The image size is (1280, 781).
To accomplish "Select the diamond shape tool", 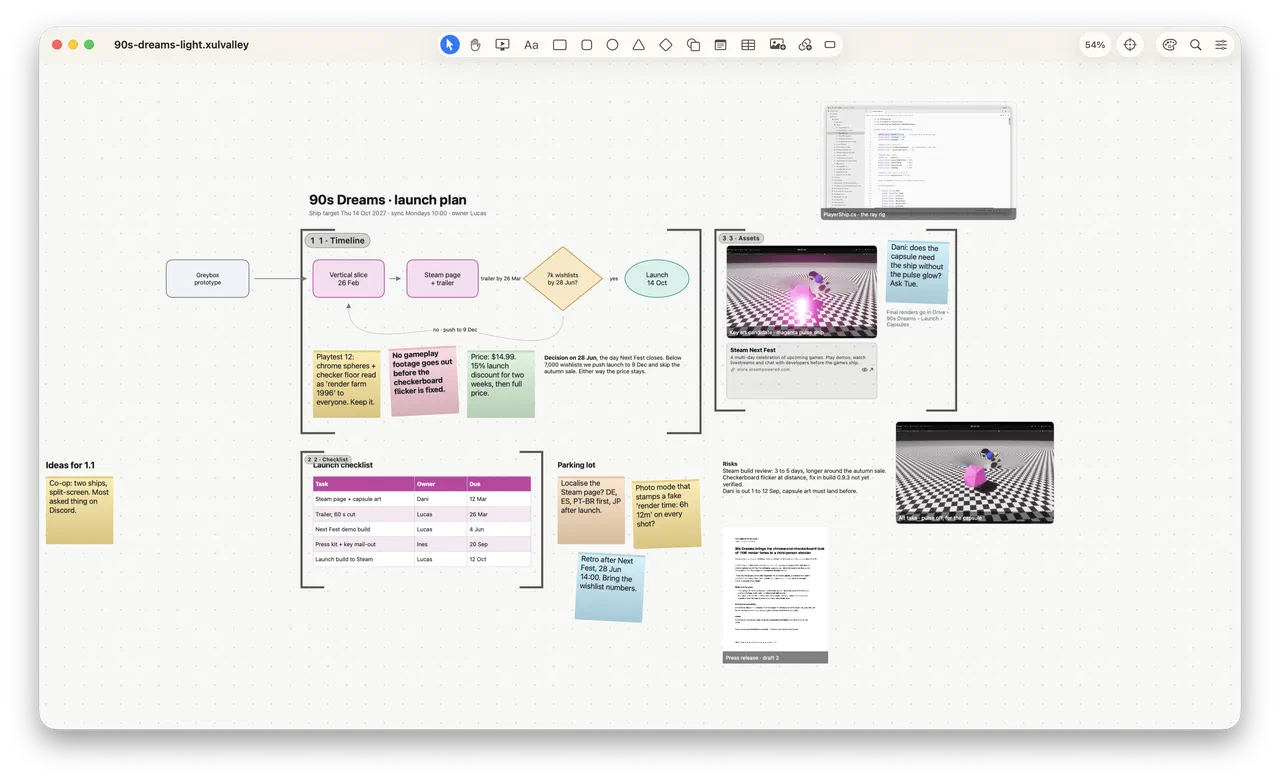I will pos(666,45).
